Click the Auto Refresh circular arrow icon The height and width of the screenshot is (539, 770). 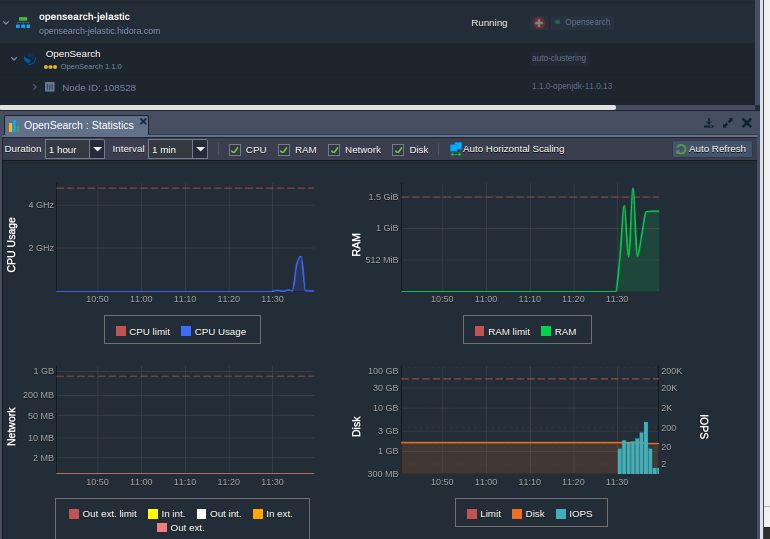(681, 149)
